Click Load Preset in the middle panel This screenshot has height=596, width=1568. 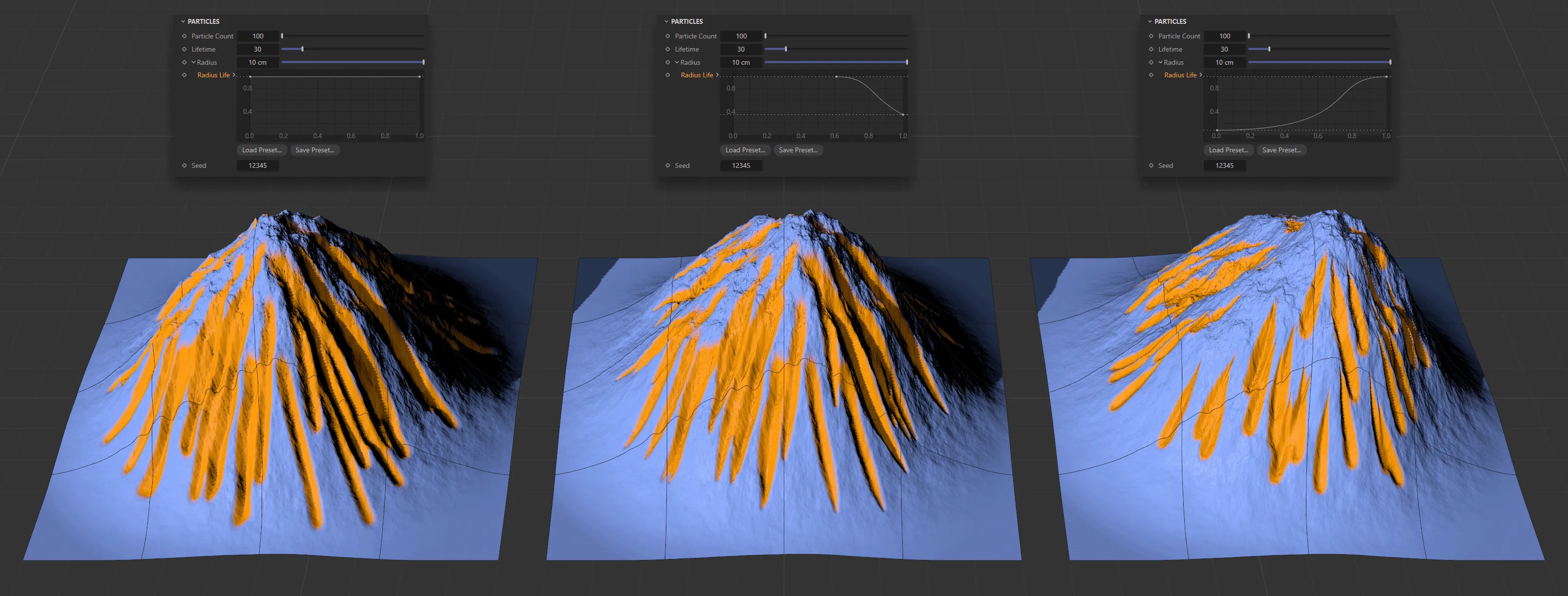[x=745, y=150]
